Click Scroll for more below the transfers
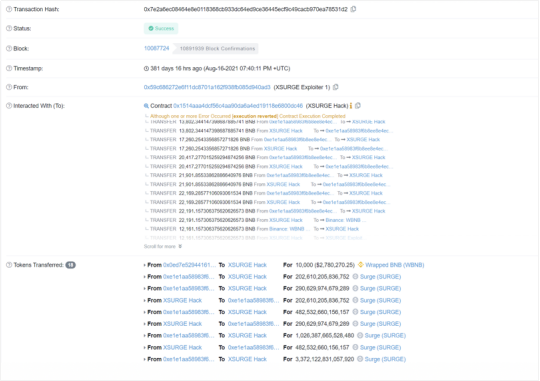Image resolution: width=540 pixels, height=381 pixels. (x=163, y=246)
